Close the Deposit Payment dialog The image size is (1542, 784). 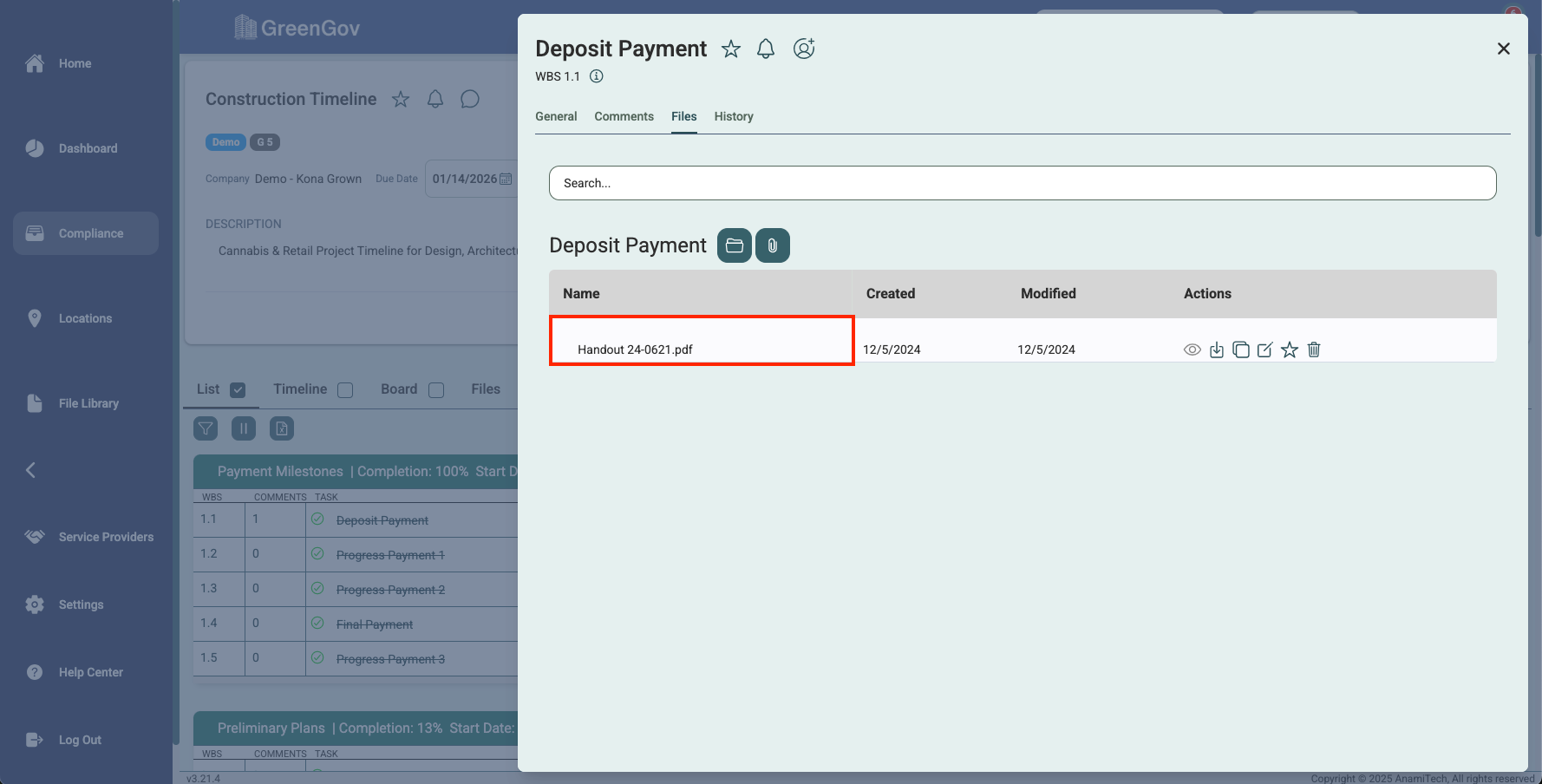pos(1504,49)
